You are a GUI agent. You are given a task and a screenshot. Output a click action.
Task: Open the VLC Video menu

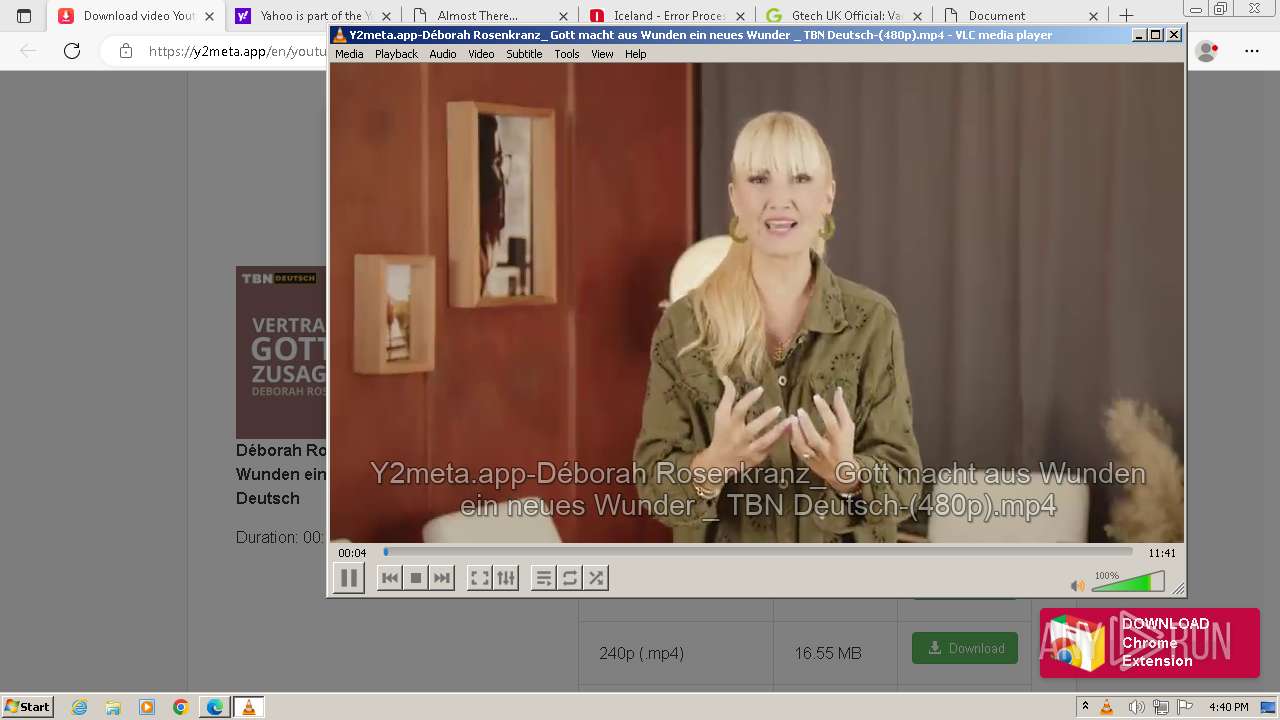(481, 54)
